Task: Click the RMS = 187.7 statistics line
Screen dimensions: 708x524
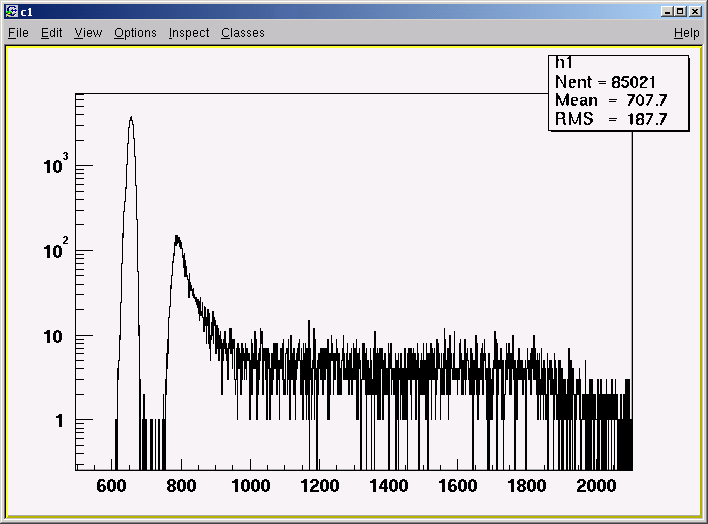Action: point(611,119)
